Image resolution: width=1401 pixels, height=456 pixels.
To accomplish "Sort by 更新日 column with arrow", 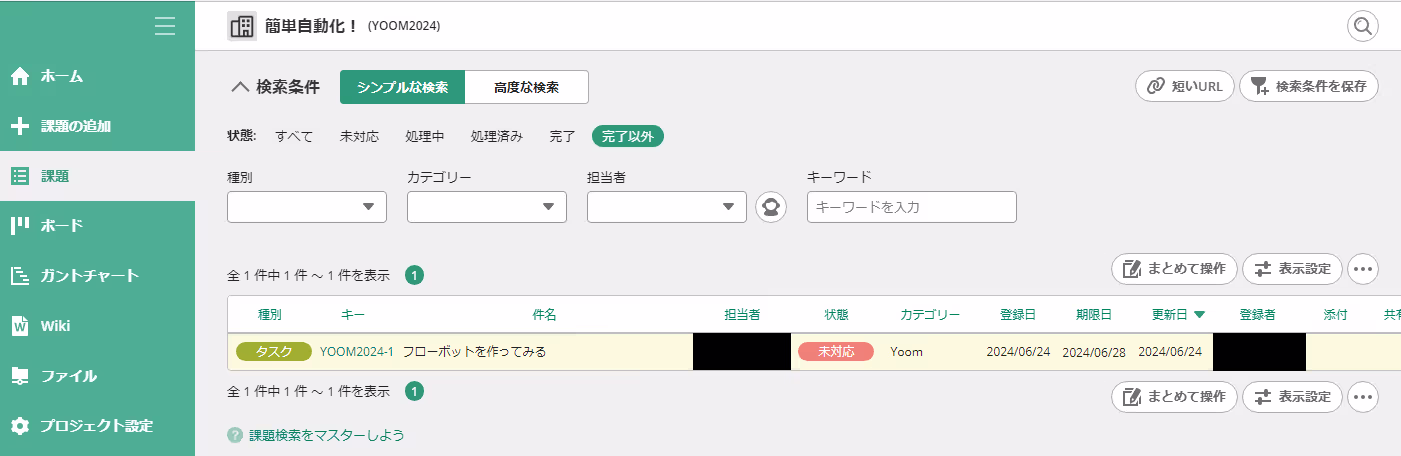I will pyautogui.click(x=1178, y=314).
